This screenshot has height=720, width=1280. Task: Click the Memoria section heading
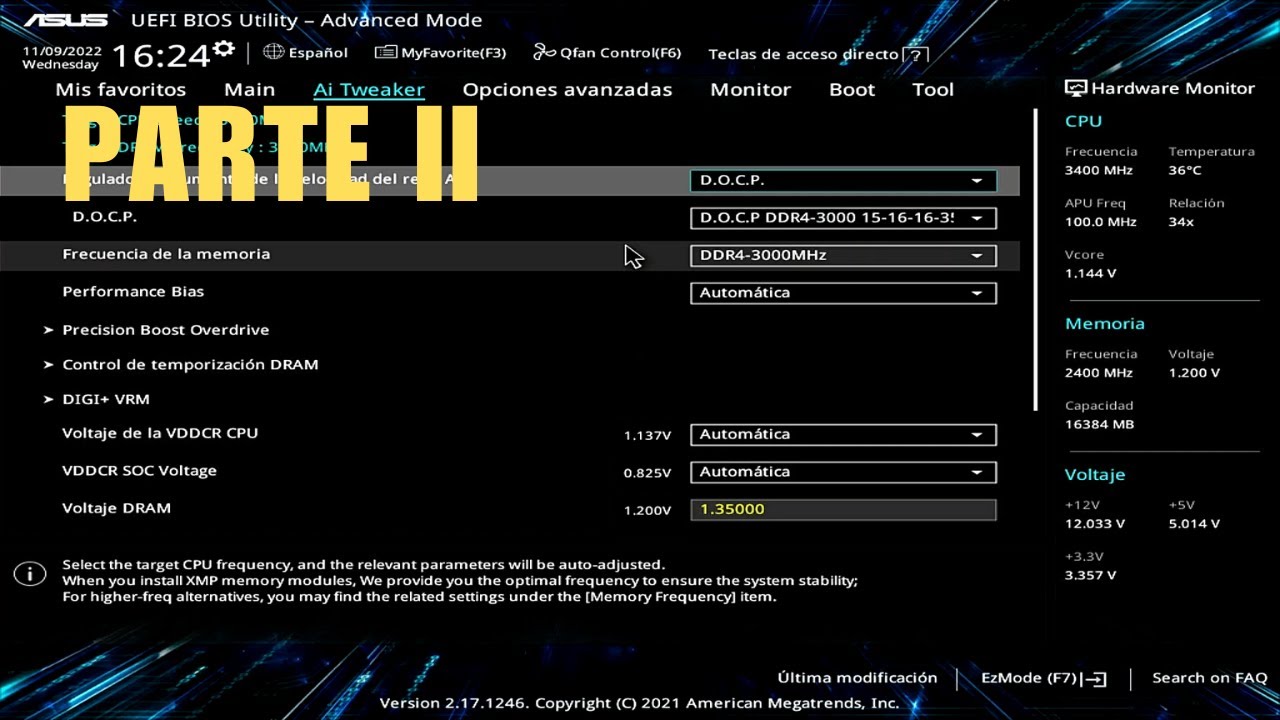click(1105, 324)
